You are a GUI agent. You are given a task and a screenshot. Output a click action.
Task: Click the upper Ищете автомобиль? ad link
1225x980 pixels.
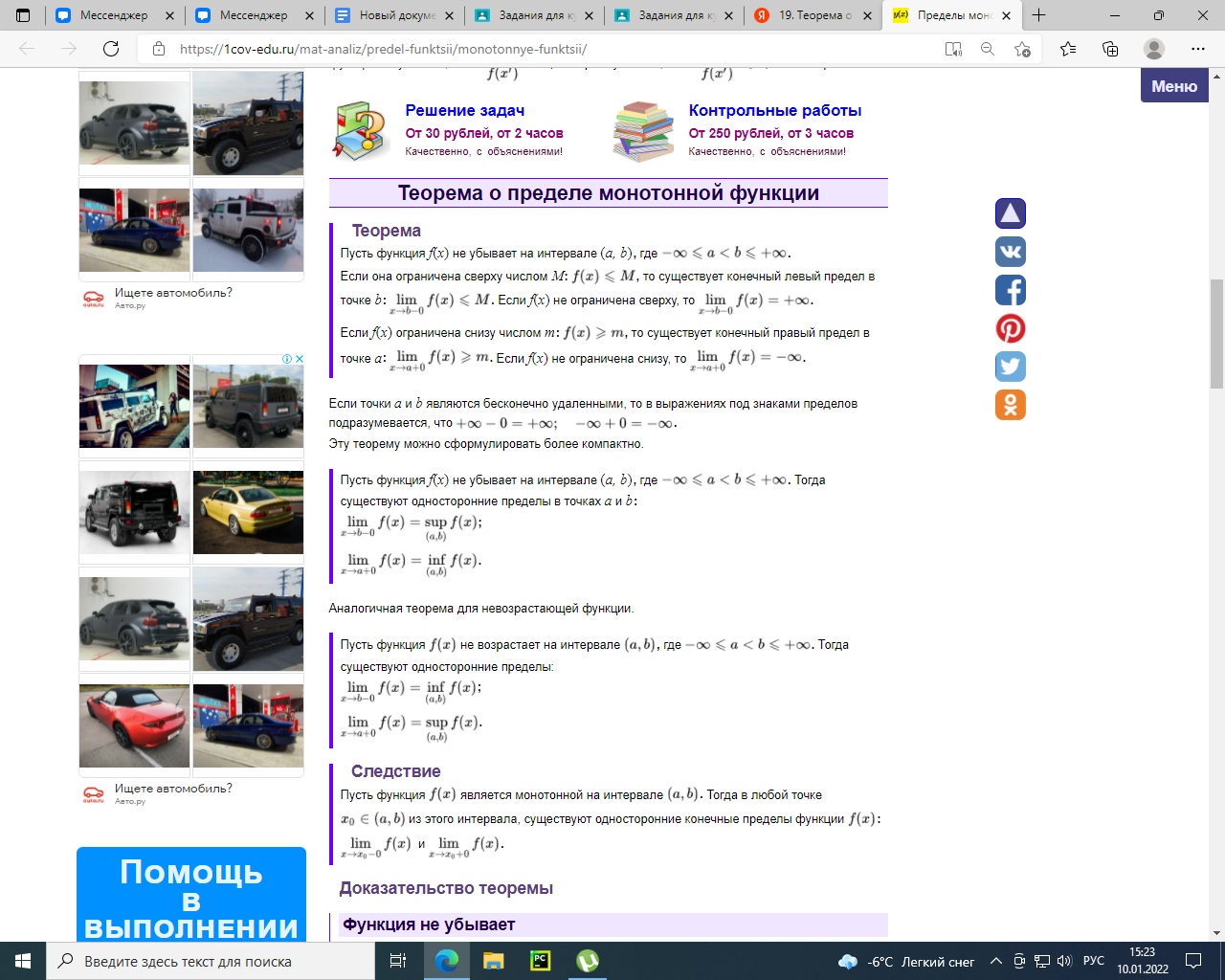point(173,293)
